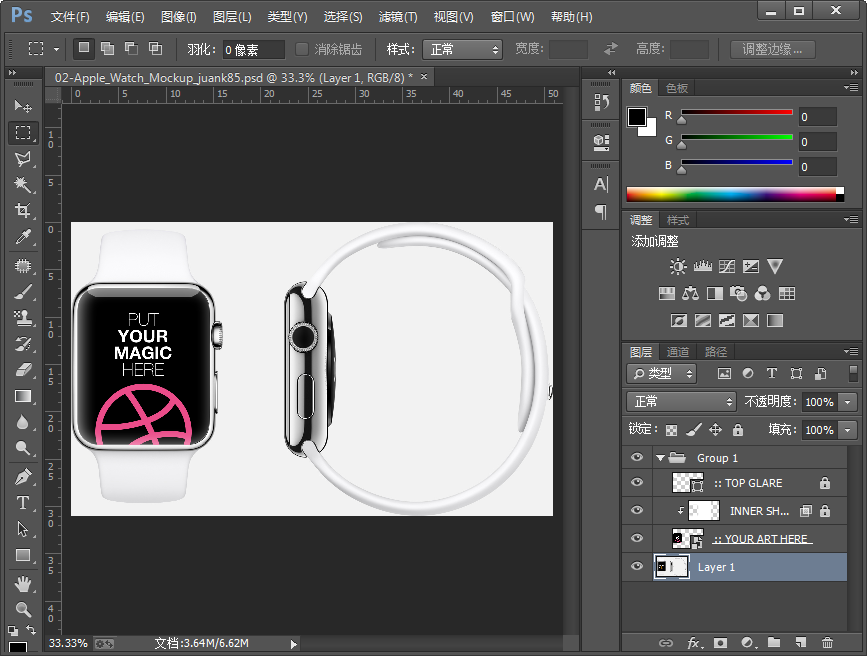The width and height of the screenshot is (867, 656).
Task: Select the Dodge tool
Action: pyautogui.click(x=23, y=448)
